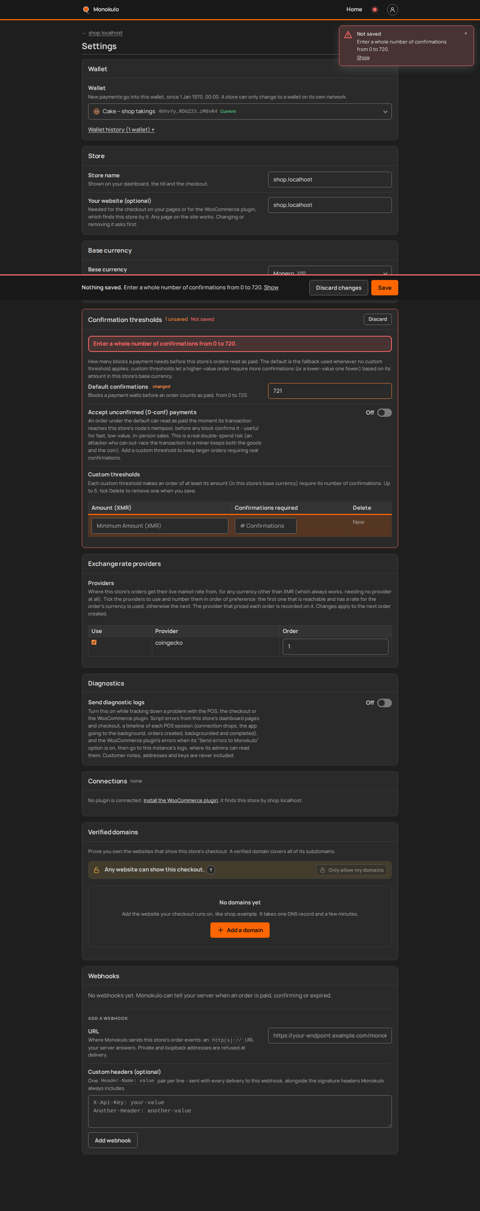Close the Not saved alert

(x=465, y=33)
